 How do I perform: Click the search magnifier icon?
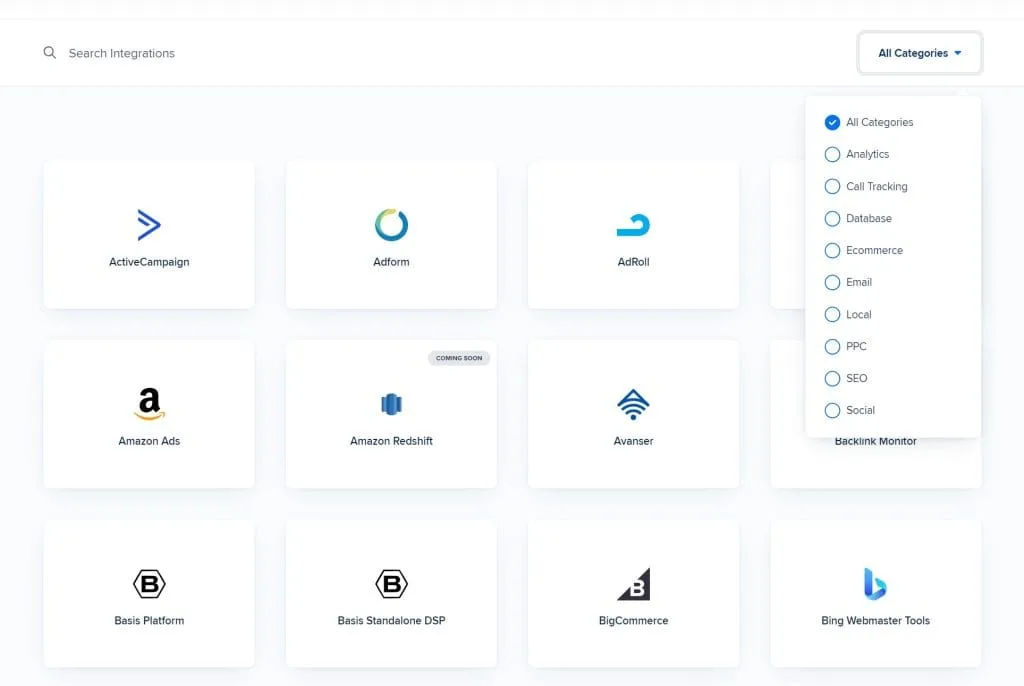[50, 52]
